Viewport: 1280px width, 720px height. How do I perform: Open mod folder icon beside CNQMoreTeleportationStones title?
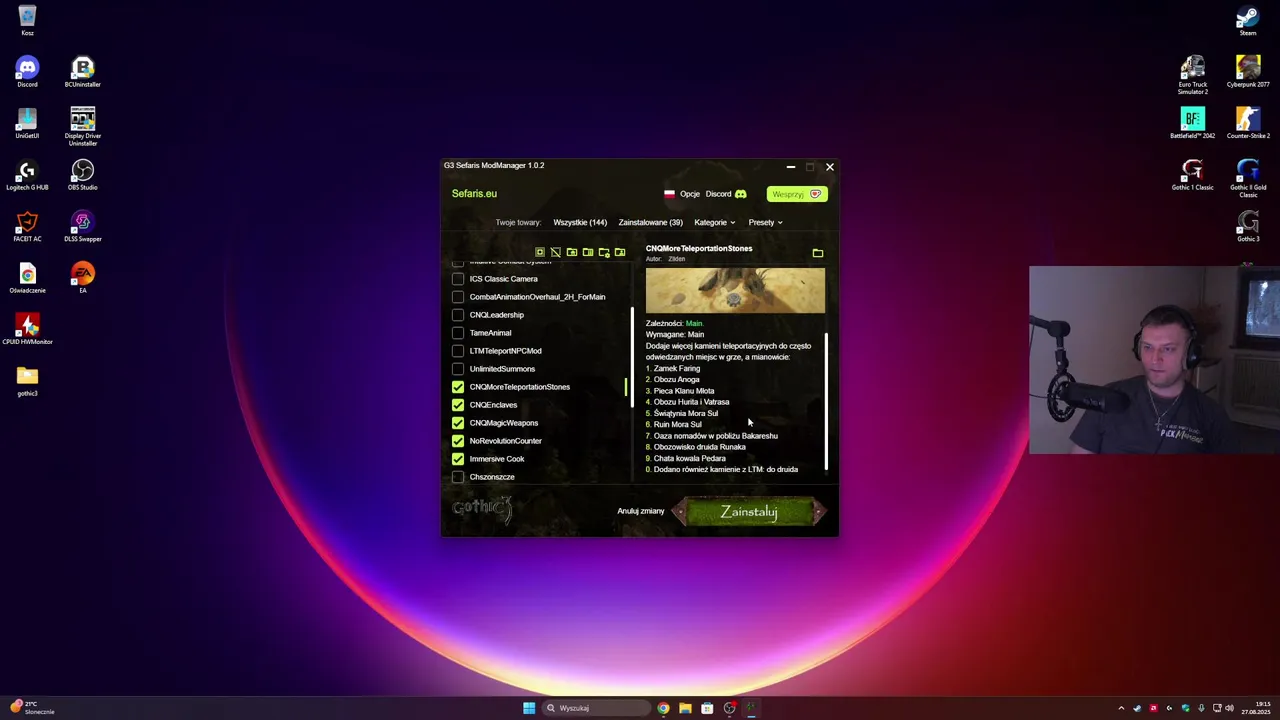tap(817, 253)
